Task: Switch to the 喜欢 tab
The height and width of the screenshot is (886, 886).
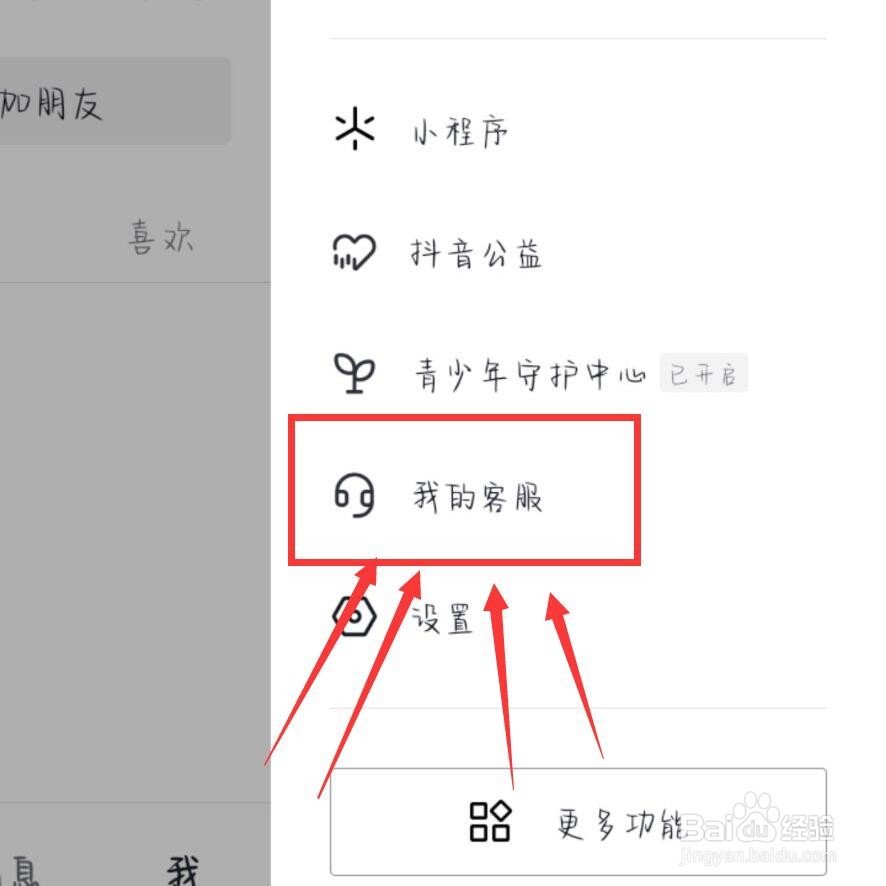Action: [160, 237]
